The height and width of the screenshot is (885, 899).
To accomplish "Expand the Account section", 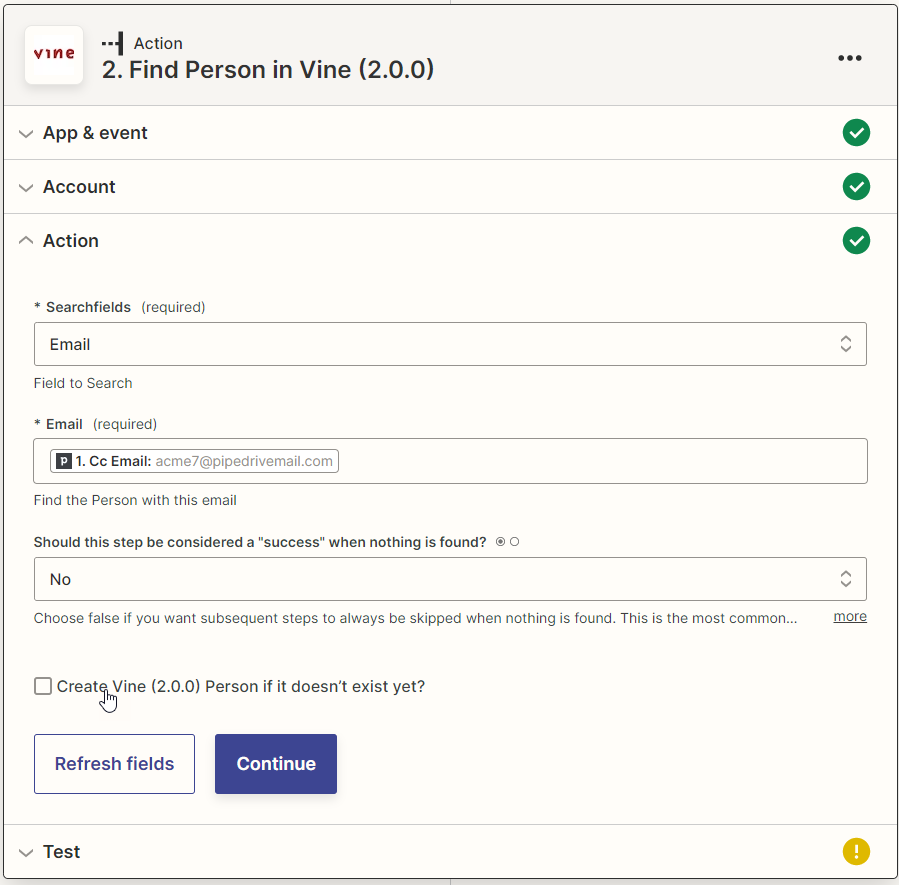I will click(x=26, y=187).
